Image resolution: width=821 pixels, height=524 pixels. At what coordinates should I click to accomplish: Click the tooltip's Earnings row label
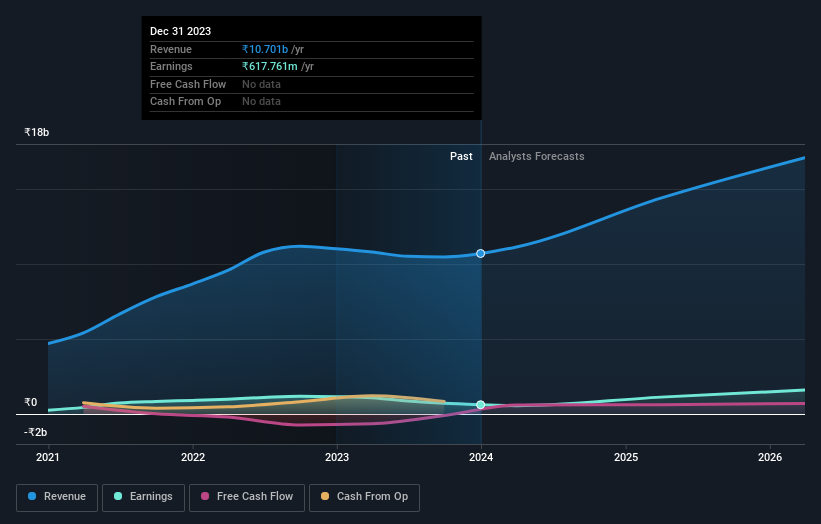point(171,66)
